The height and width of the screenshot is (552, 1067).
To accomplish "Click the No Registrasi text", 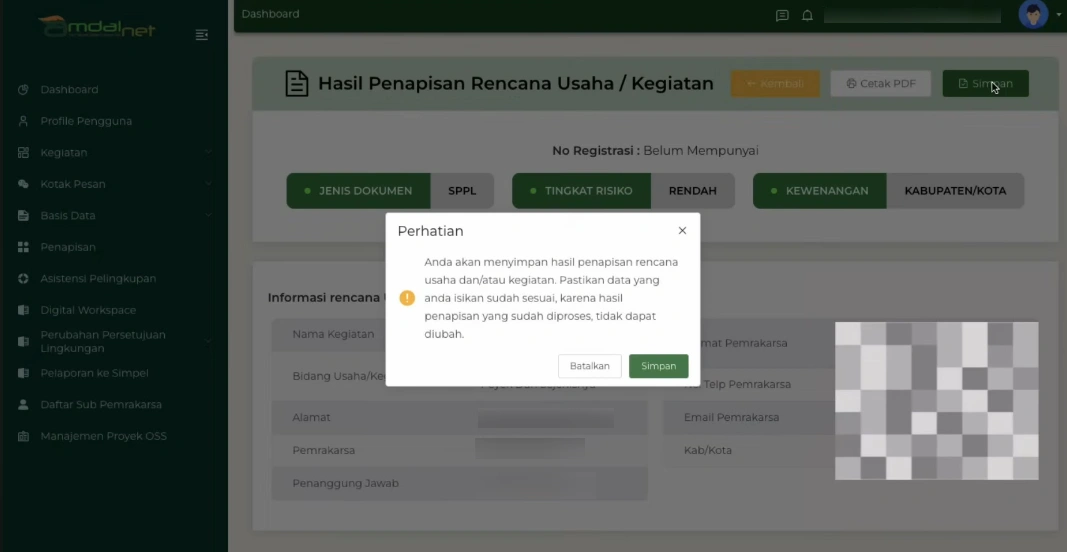I will click(x=655, y=150).
